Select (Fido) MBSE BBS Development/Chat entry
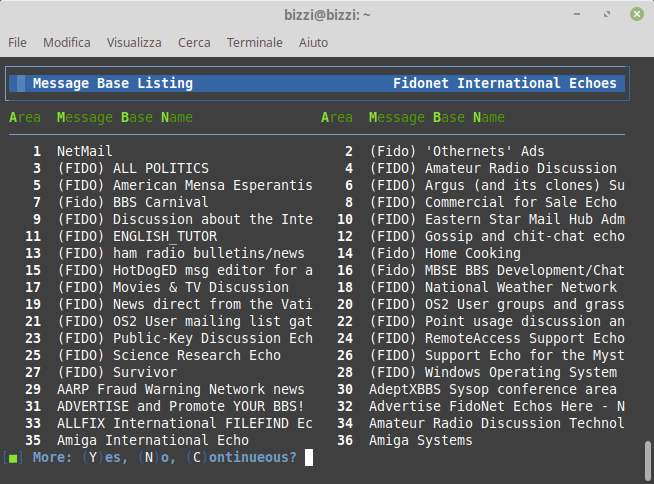 (x=497, y=270)
